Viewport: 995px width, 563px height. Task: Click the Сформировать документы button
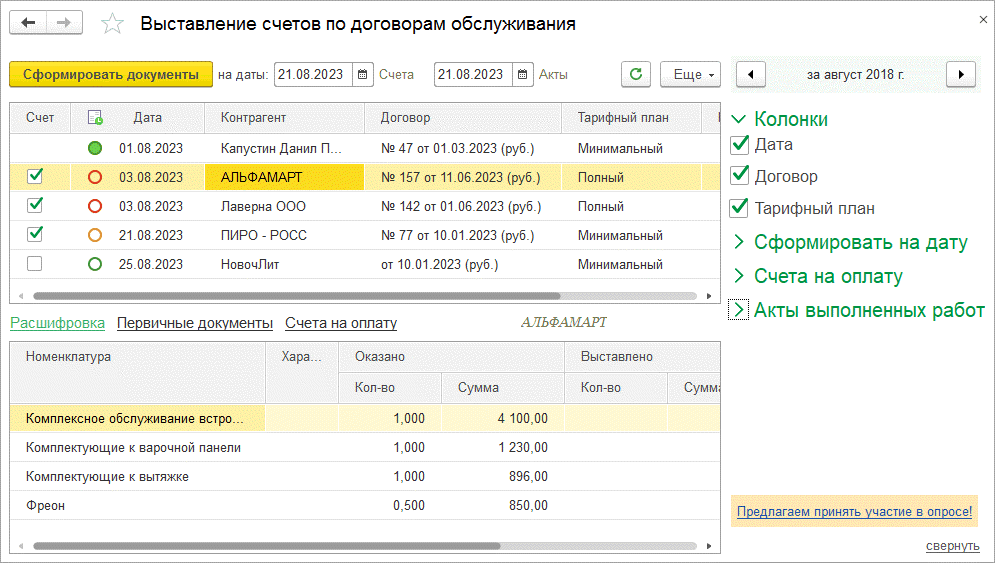coord(111,74)
